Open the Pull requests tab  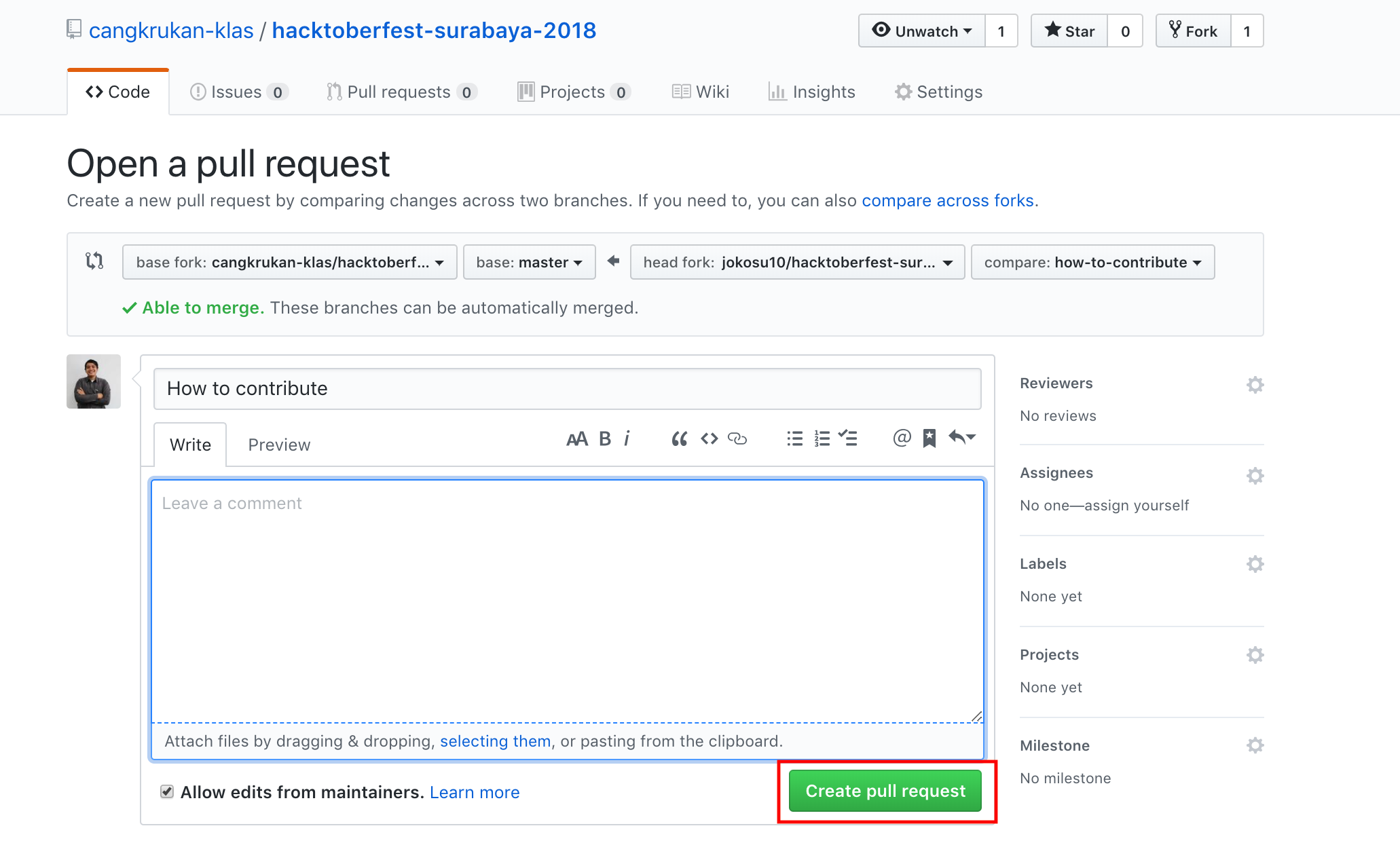point(401,92)
